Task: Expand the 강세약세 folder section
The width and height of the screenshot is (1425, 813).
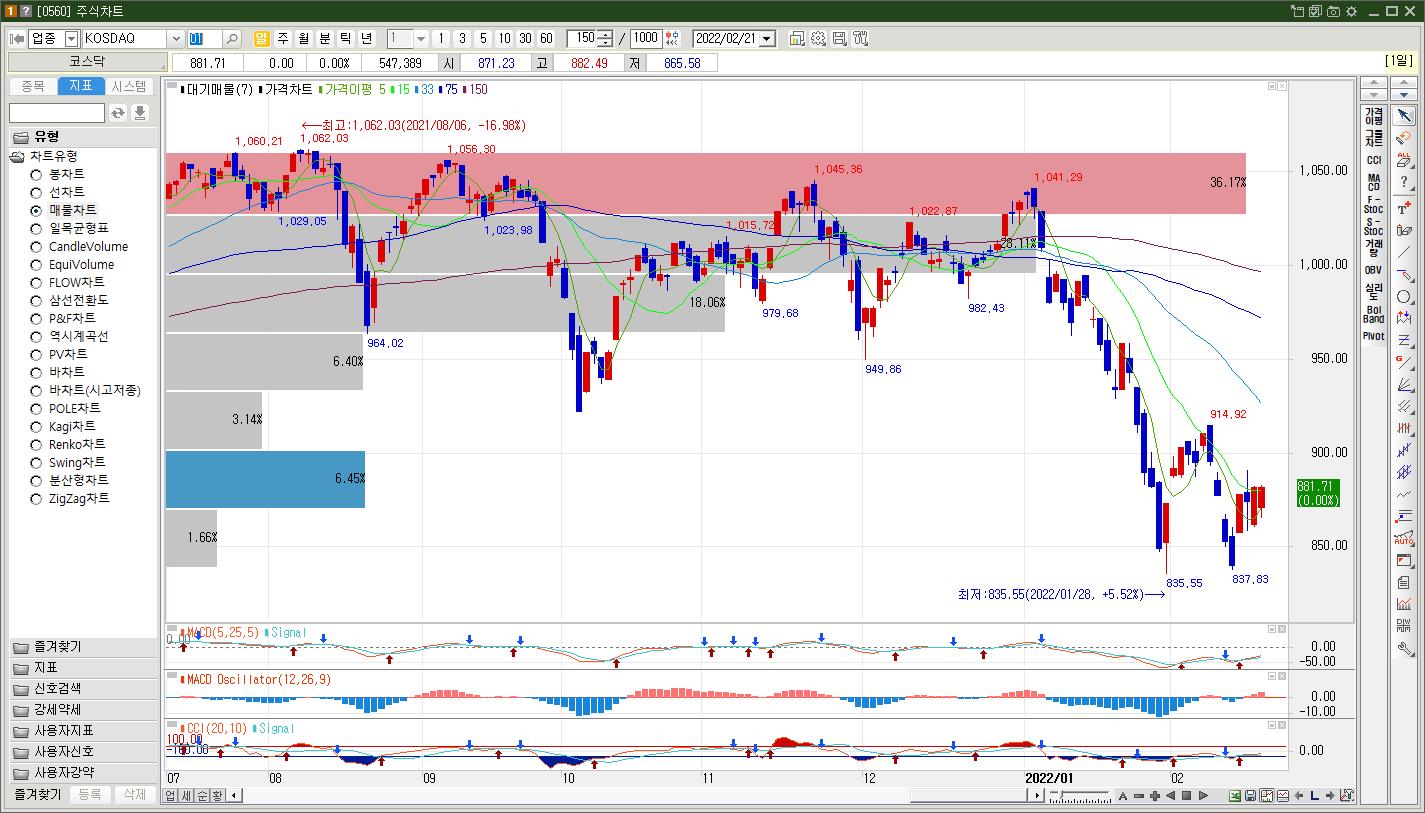Action: [x=83, y=710]
